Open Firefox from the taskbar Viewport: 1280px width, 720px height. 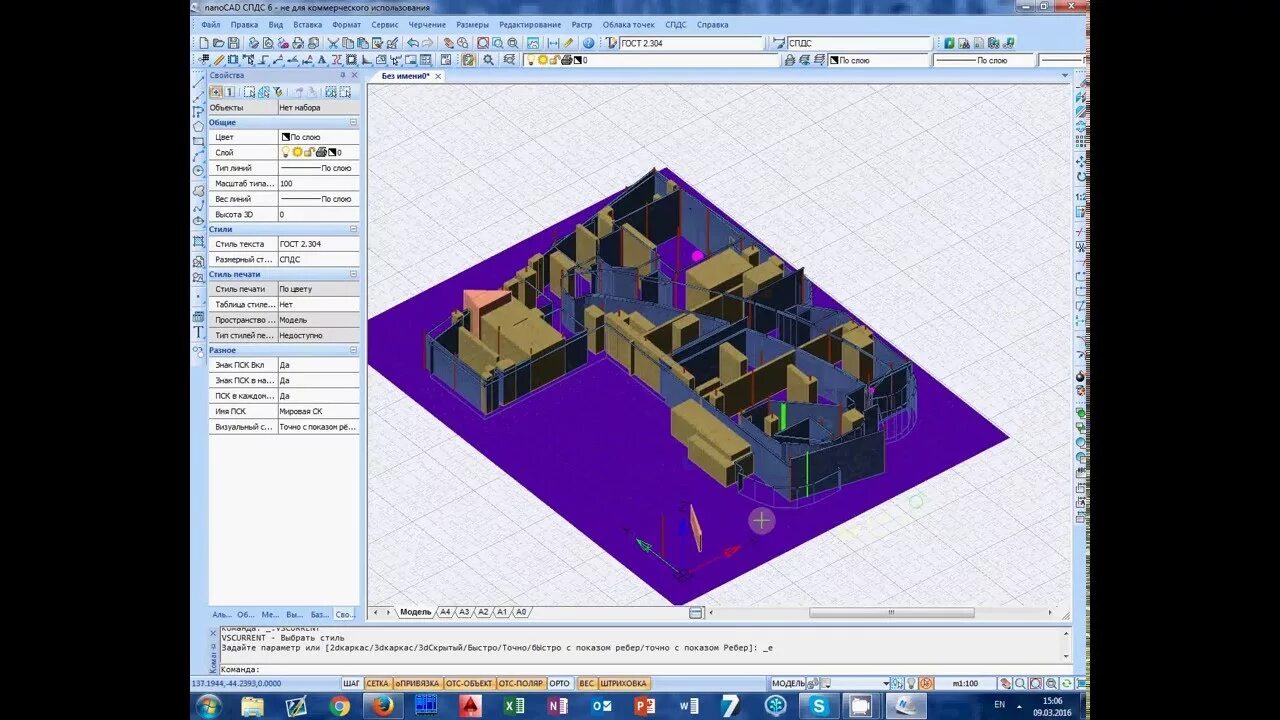pyautogui.click(x=382, y=706)
